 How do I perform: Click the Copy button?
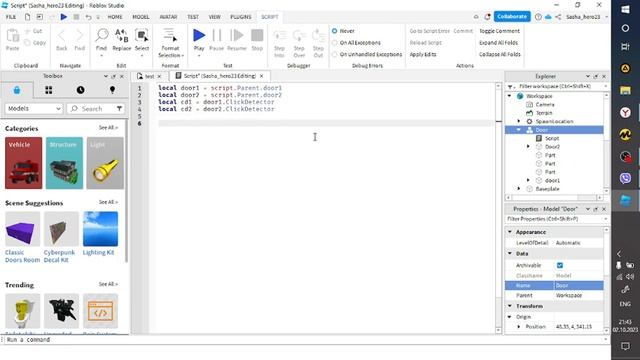click(x=35, y=42)
